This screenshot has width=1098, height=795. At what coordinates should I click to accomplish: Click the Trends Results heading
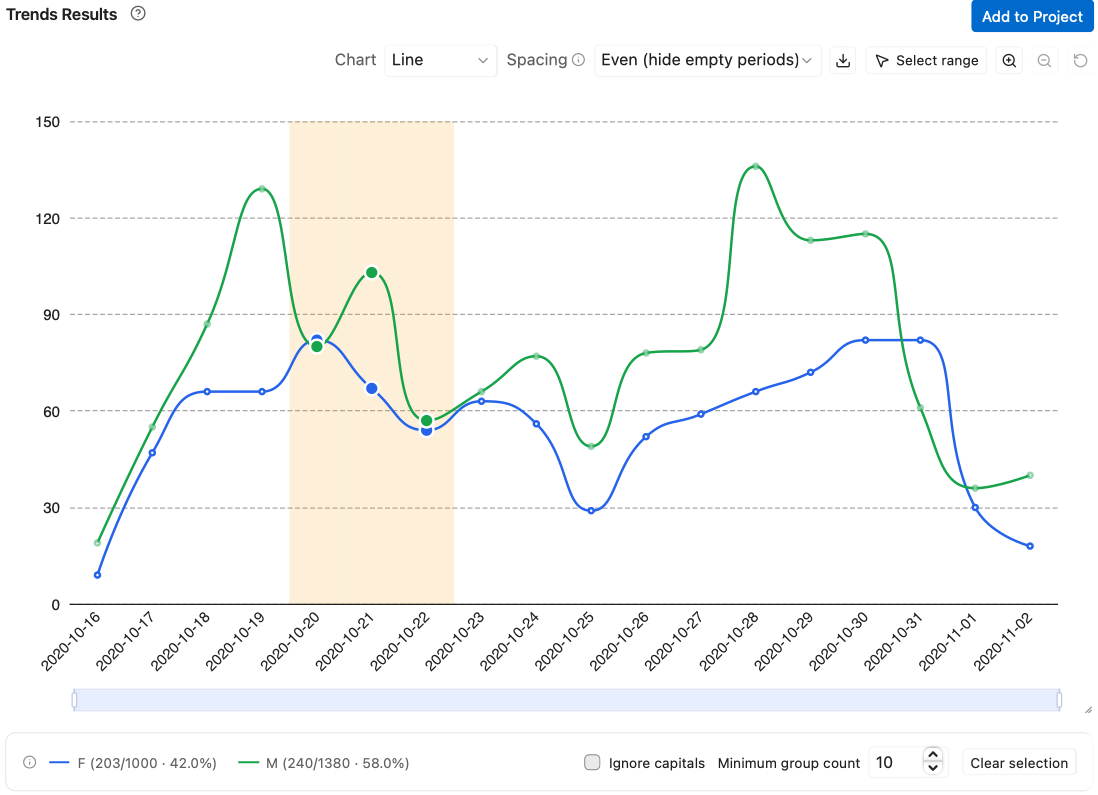(x=62, y=14)
